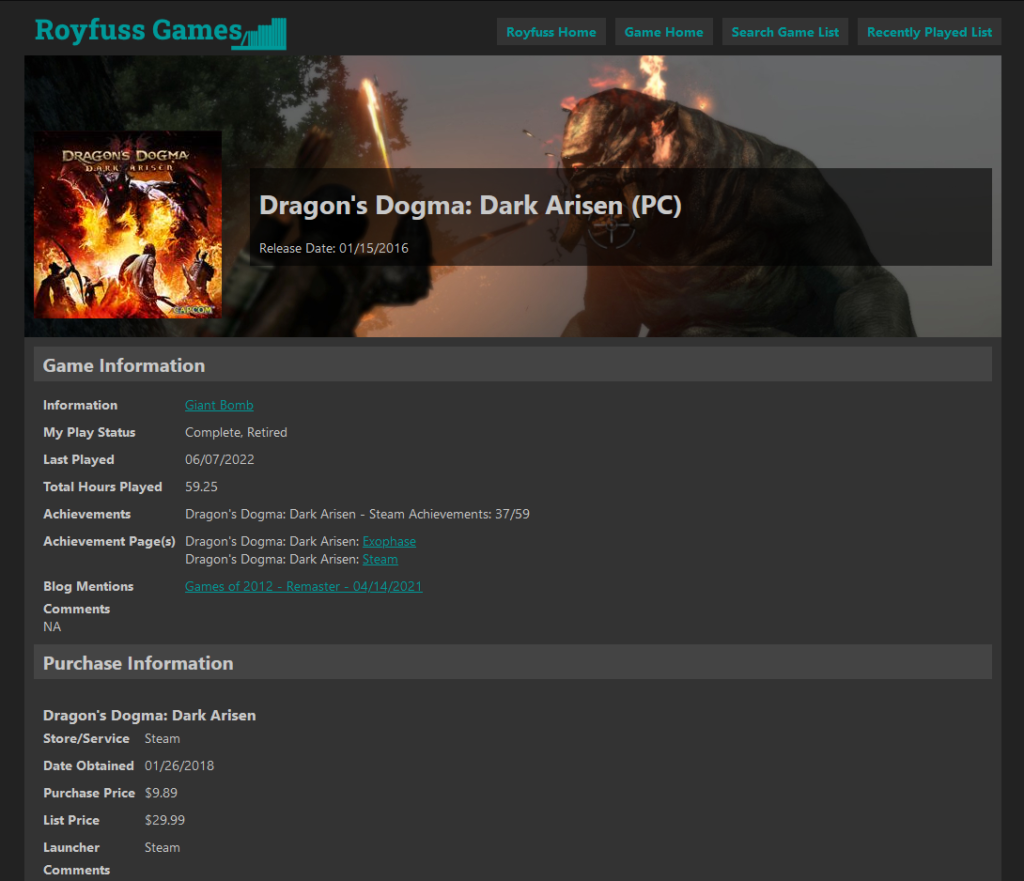Screen dimensions: 1024x881
Task: Open the Game Home page
Action: [x=663, y=31]
